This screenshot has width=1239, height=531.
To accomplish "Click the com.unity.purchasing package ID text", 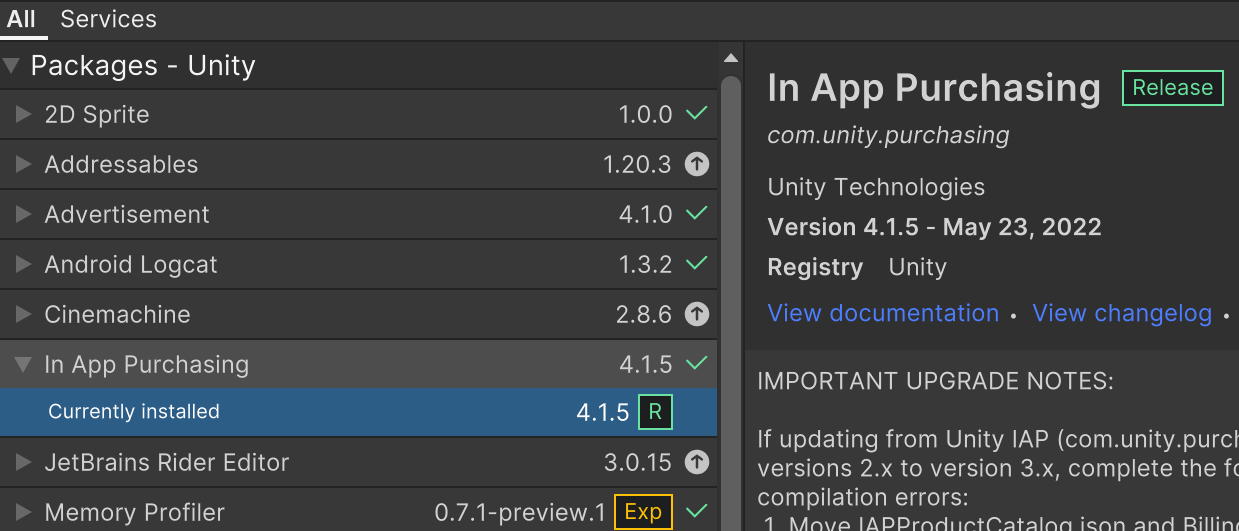I will click(x=888, y=135).
